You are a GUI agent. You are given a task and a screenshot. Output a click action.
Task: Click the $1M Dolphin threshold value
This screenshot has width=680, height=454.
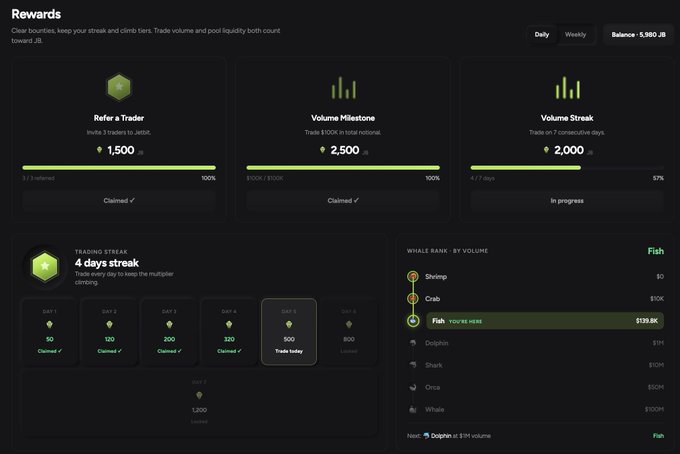[658, 343]
